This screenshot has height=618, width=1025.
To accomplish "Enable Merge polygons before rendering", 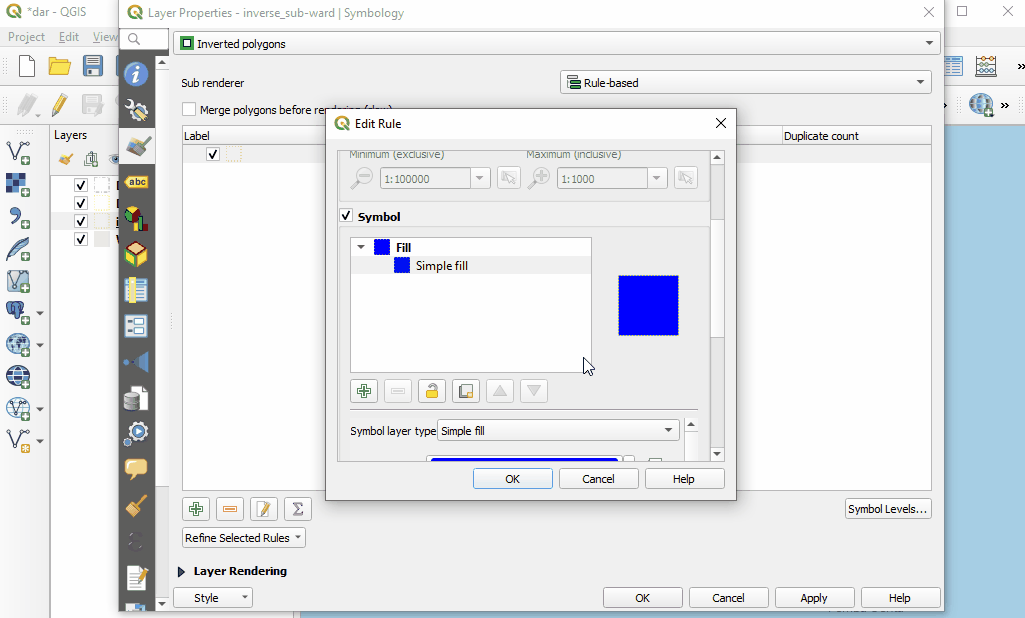I will [189, 110].
